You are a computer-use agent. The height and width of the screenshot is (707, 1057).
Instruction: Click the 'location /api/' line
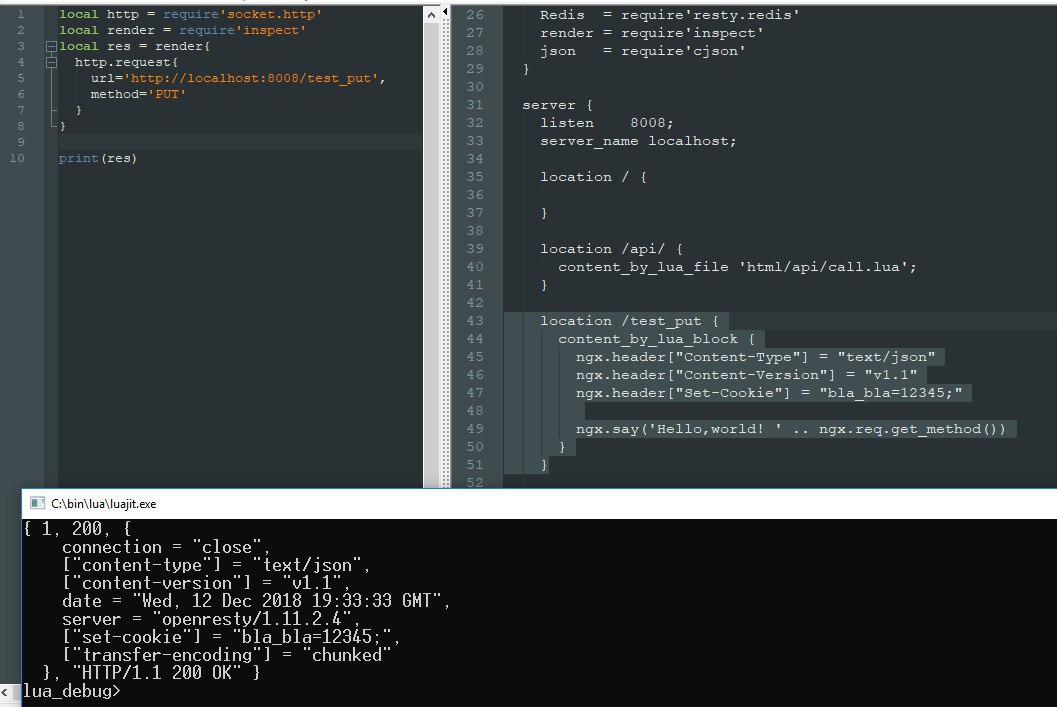pyautogui.click(x=611, y=249)
